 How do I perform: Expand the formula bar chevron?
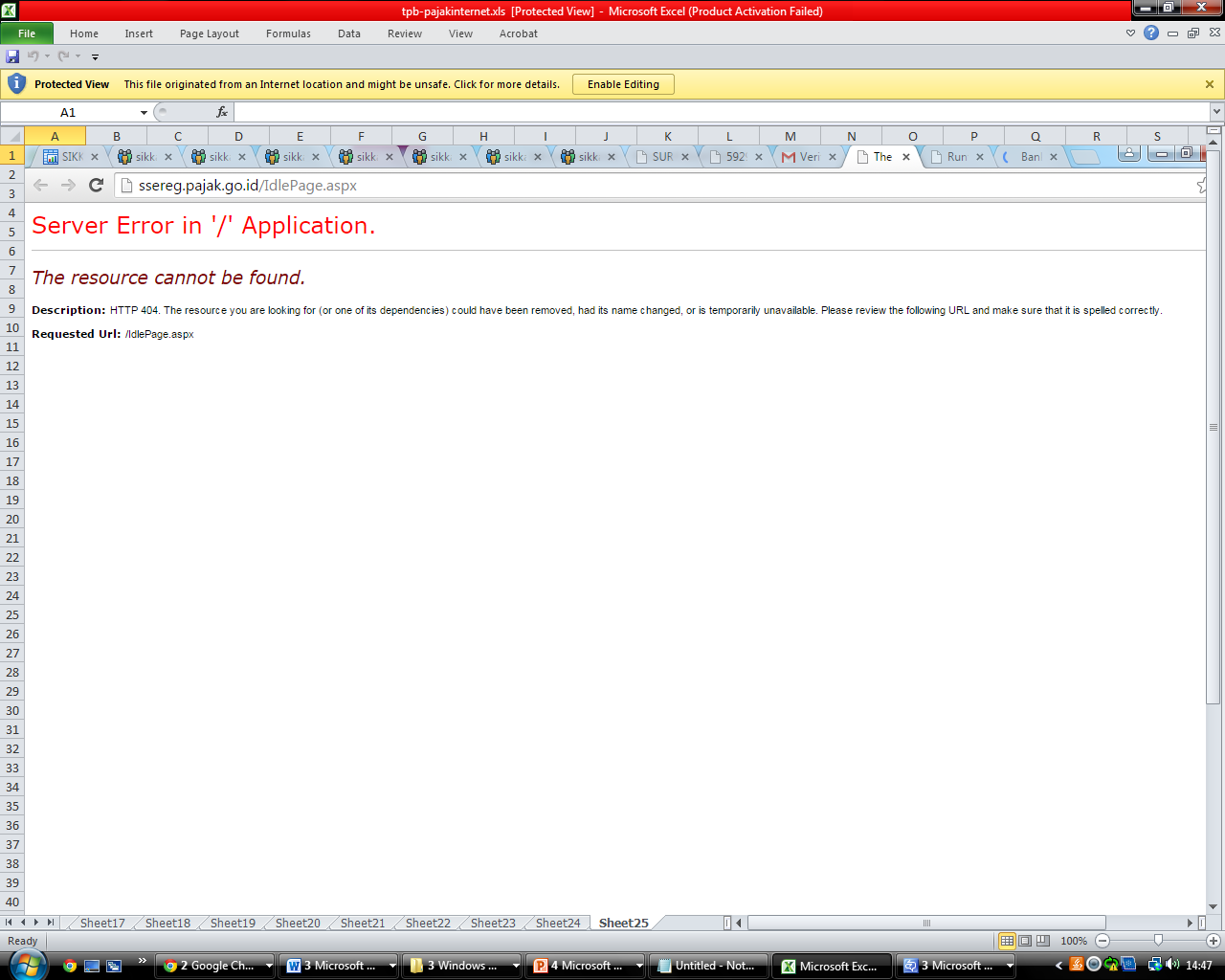[1216, 112]
